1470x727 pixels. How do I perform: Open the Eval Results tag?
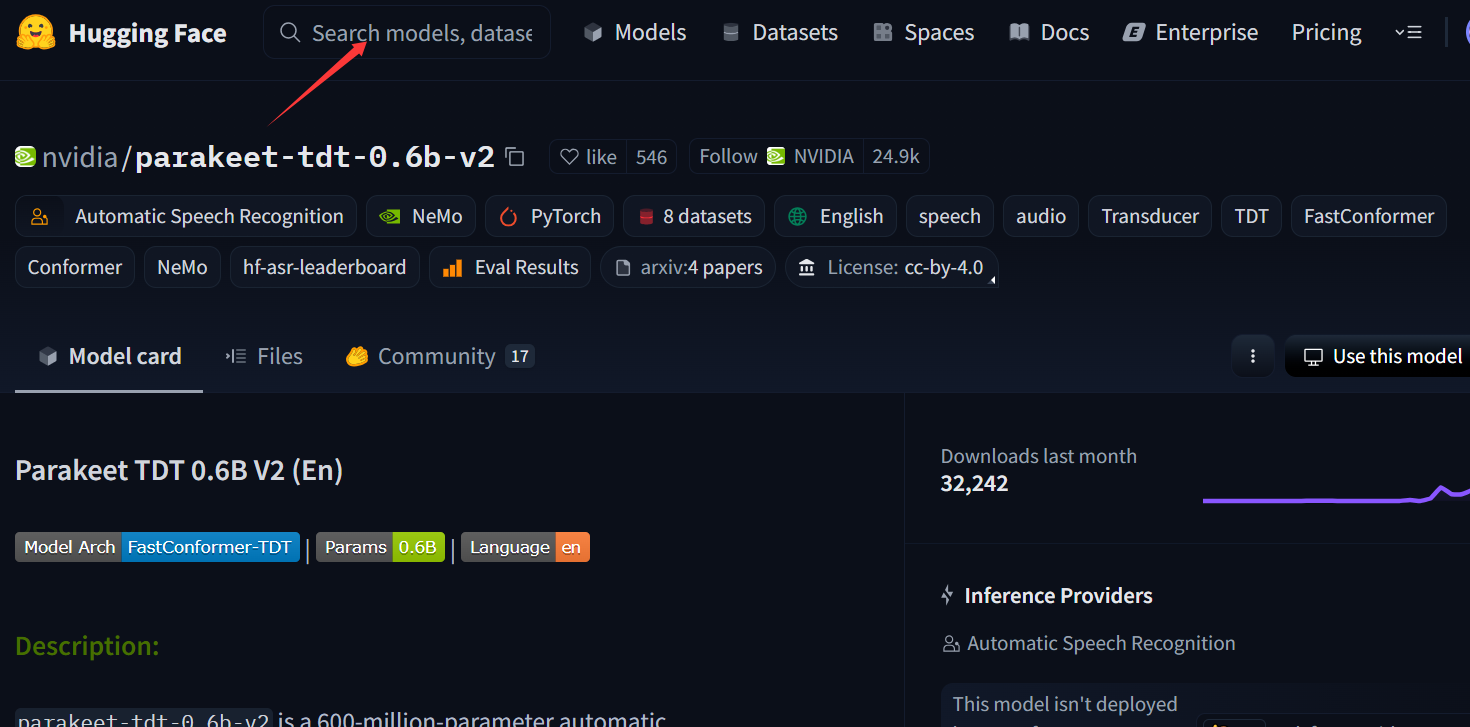pyautogui.click(x=510, y=267)
